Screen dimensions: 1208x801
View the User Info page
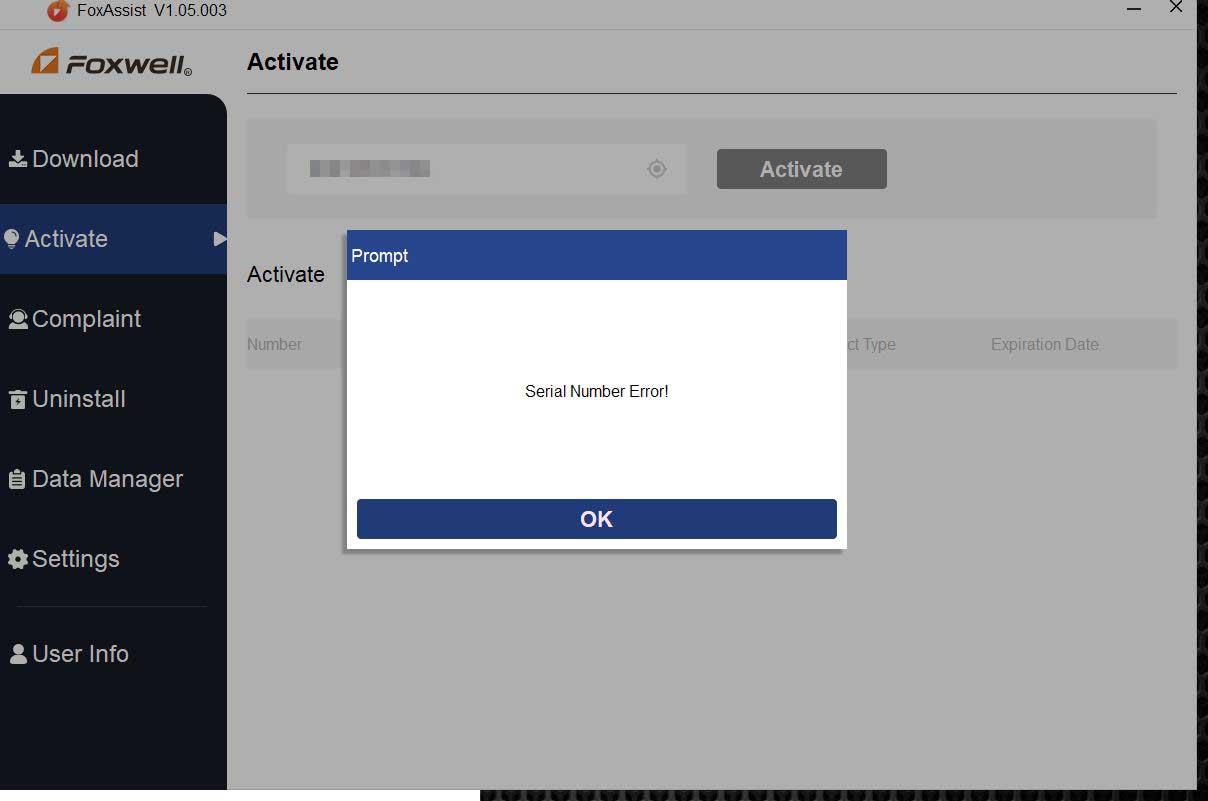[x=113, y=654]
